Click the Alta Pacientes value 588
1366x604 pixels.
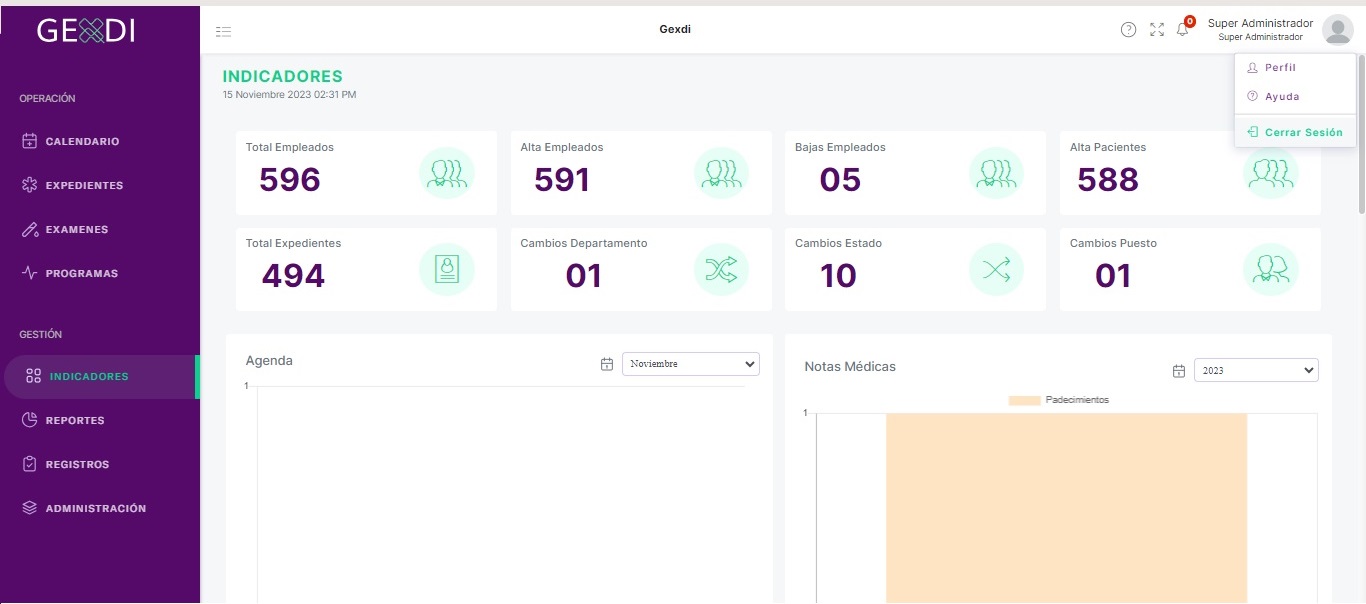[1108, 179]
